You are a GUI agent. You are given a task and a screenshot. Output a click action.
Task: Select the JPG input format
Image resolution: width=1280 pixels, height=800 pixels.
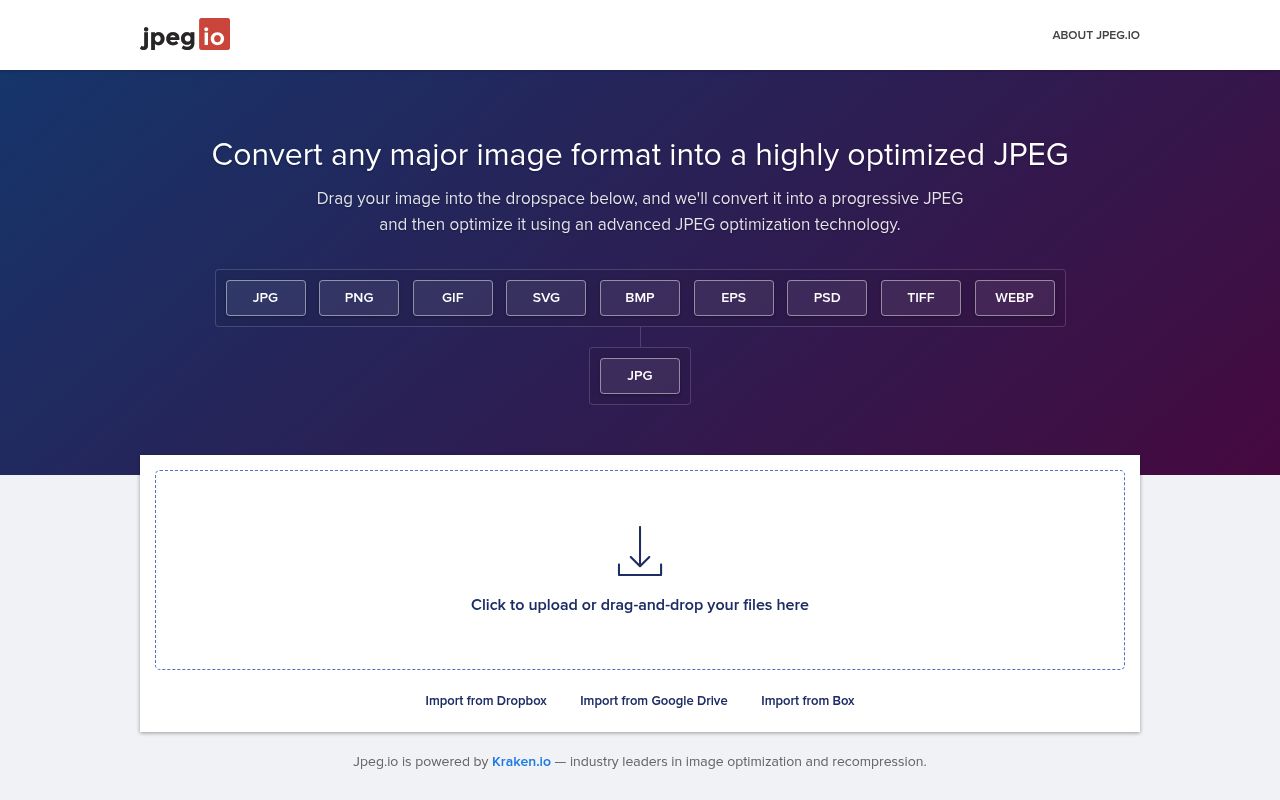(x=265, y=297)
